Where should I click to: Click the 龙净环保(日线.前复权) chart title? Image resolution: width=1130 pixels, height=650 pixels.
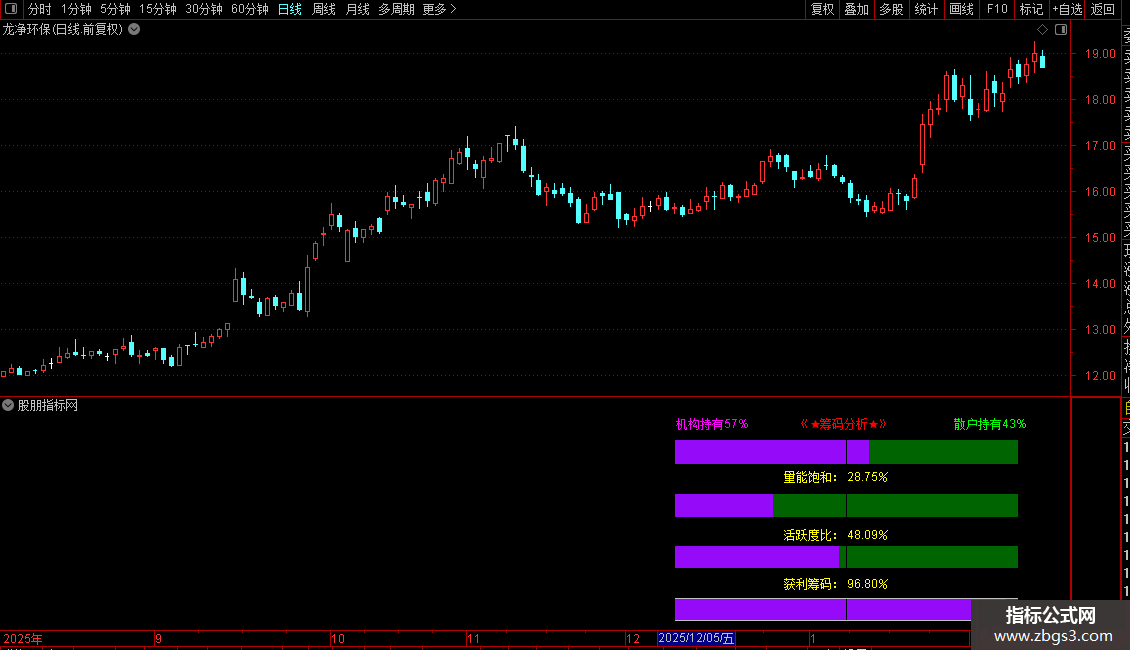(x=63, y=30)
